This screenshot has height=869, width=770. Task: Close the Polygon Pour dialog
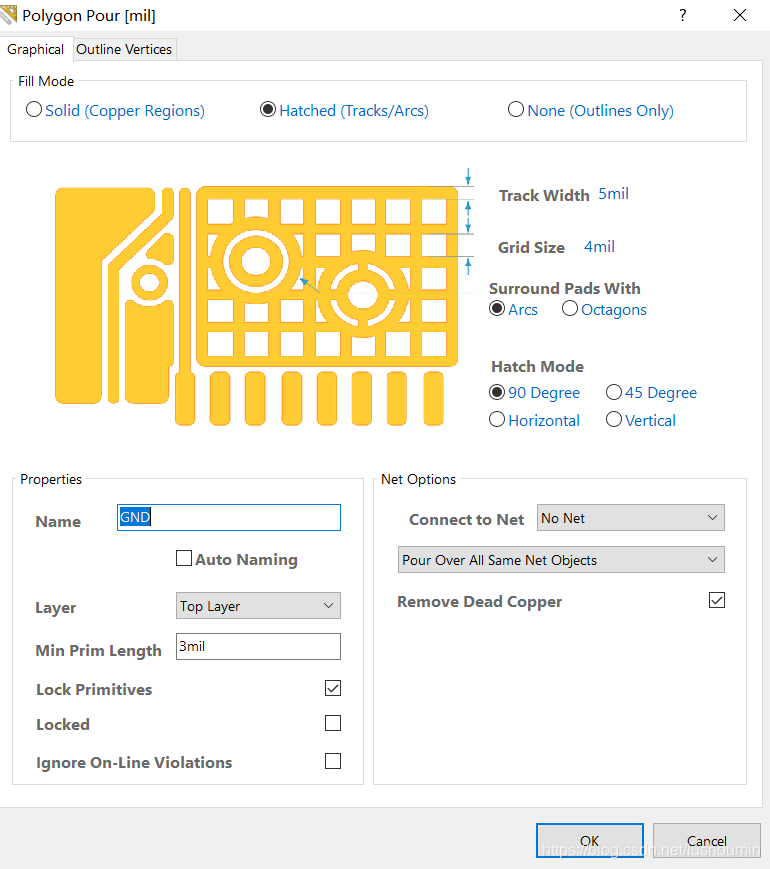click(x=740, y=15)
